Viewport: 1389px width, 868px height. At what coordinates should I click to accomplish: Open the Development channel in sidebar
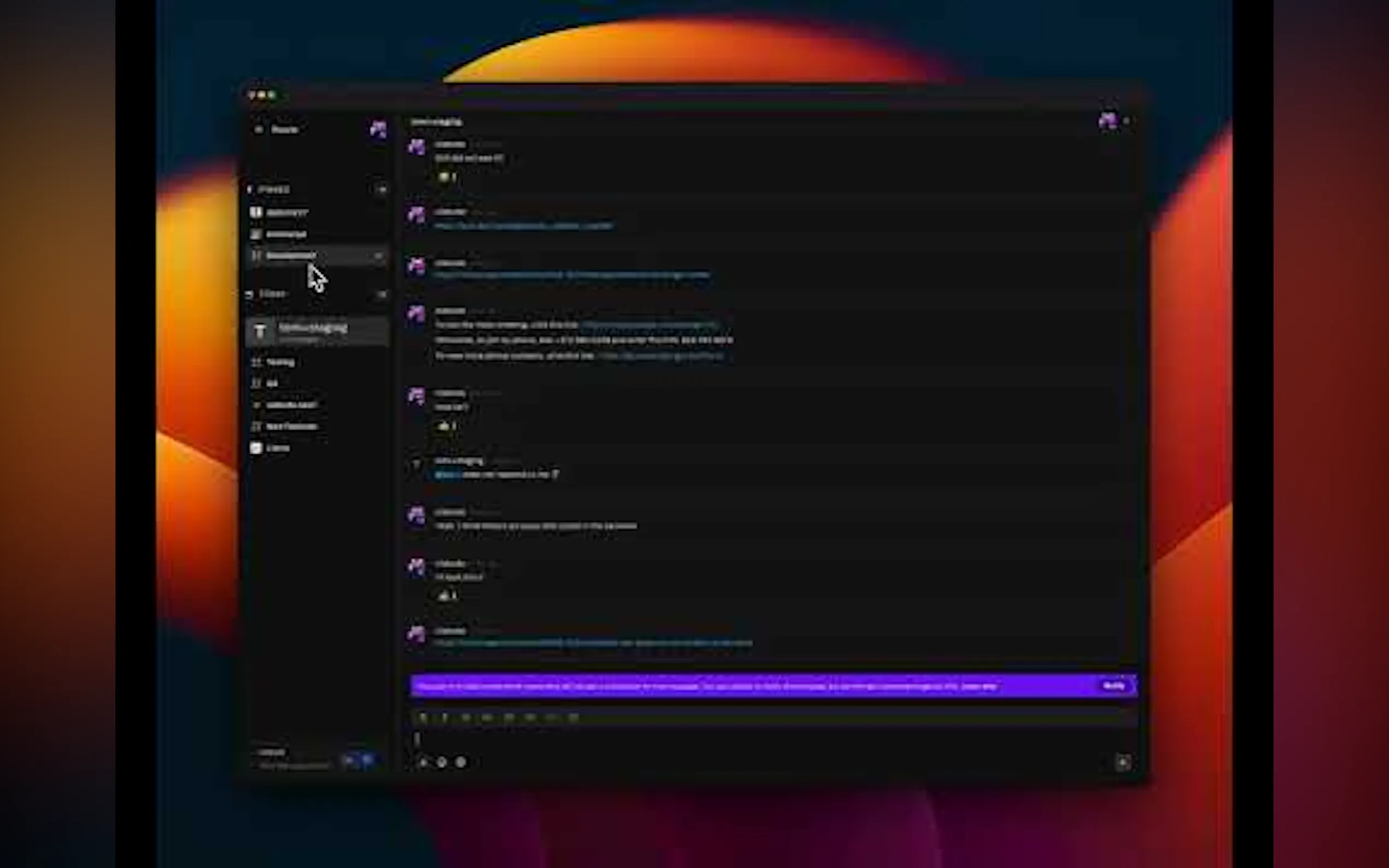(x=291, y=255)
